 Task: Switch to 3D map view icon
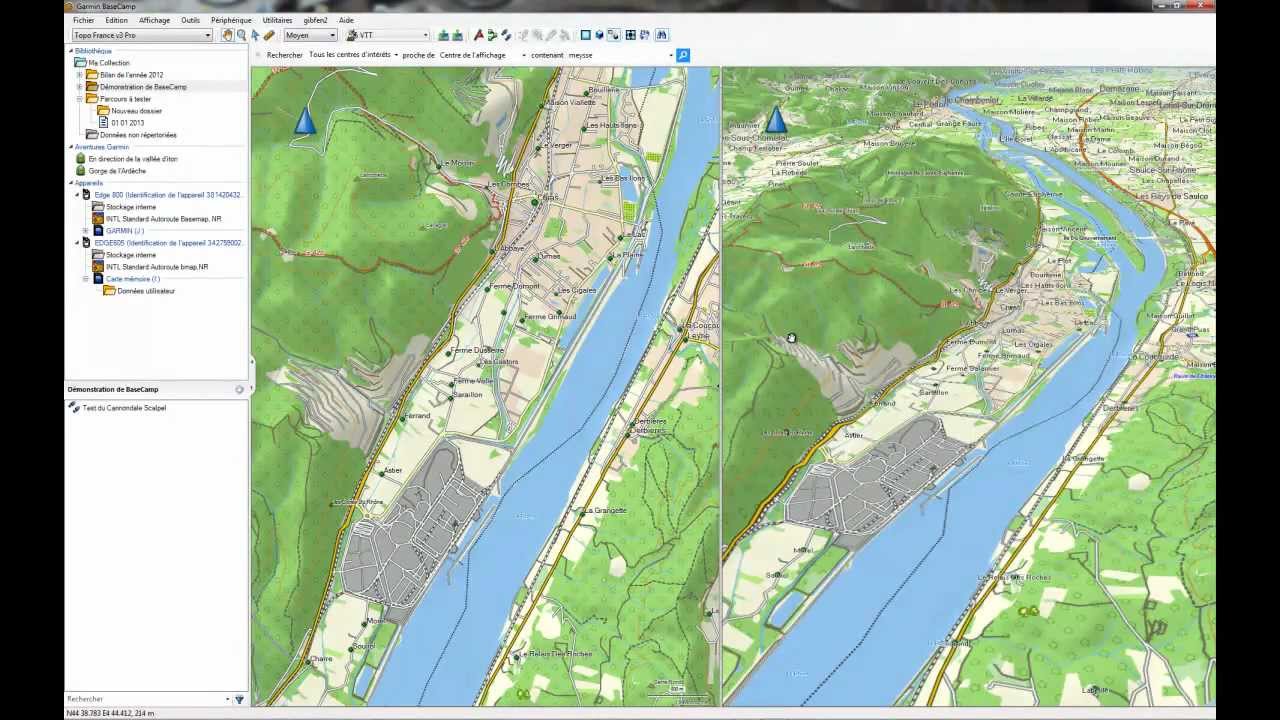[x=599, y=35]
